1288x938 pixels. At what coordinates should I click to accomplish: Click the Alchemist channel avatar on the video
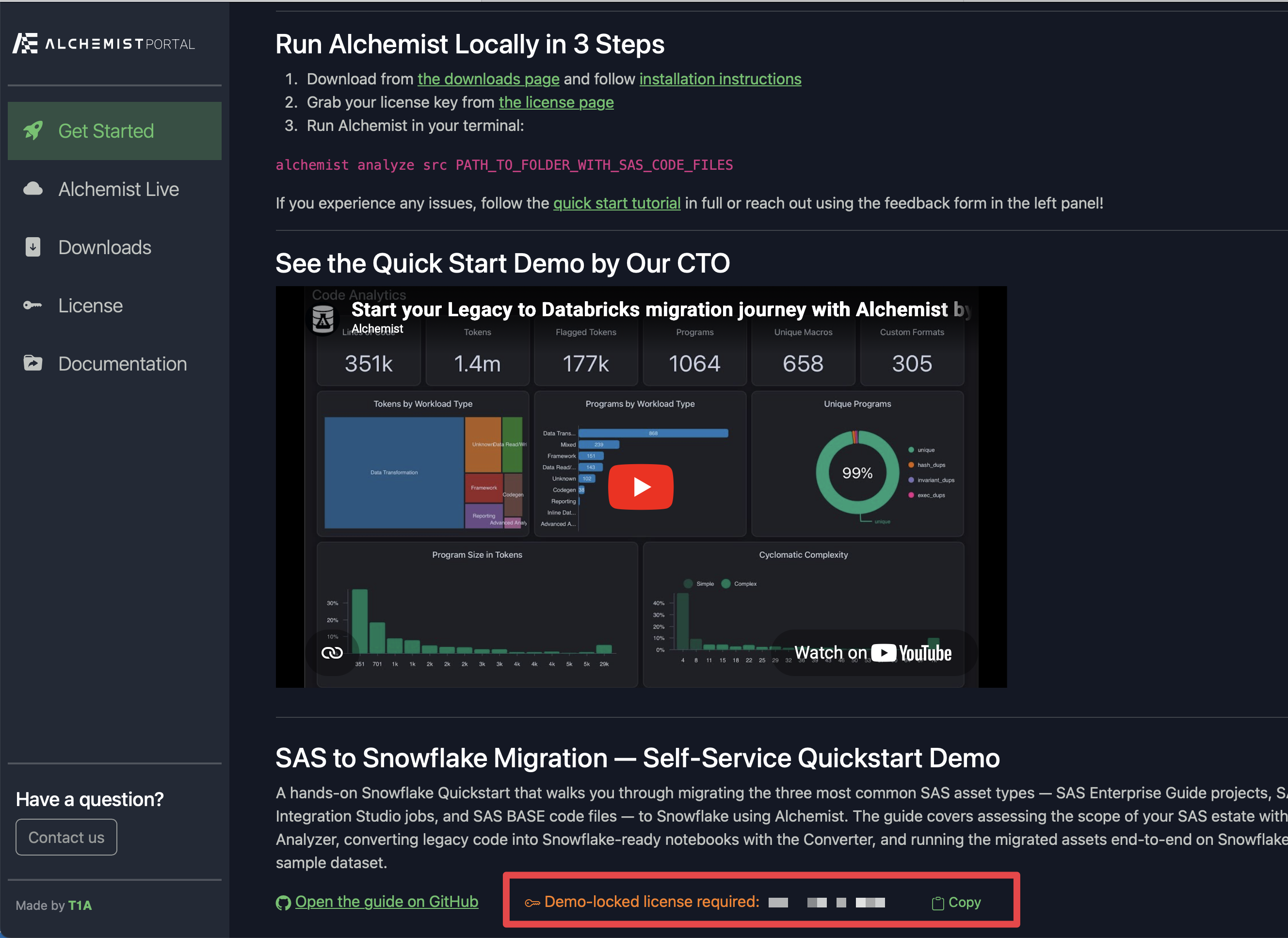click(x=322, y=319)
